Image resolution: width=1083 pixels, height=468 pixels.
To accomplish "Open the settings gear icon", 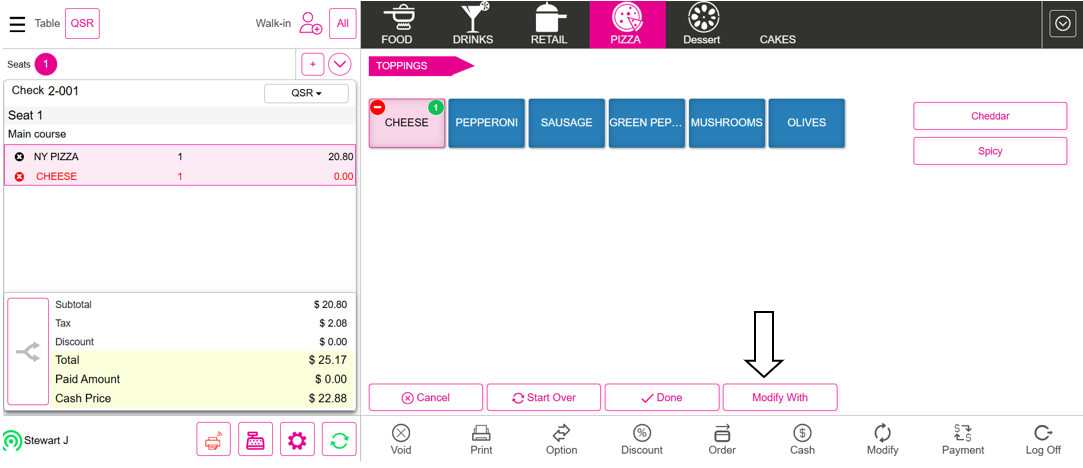I will pos(297,440).
